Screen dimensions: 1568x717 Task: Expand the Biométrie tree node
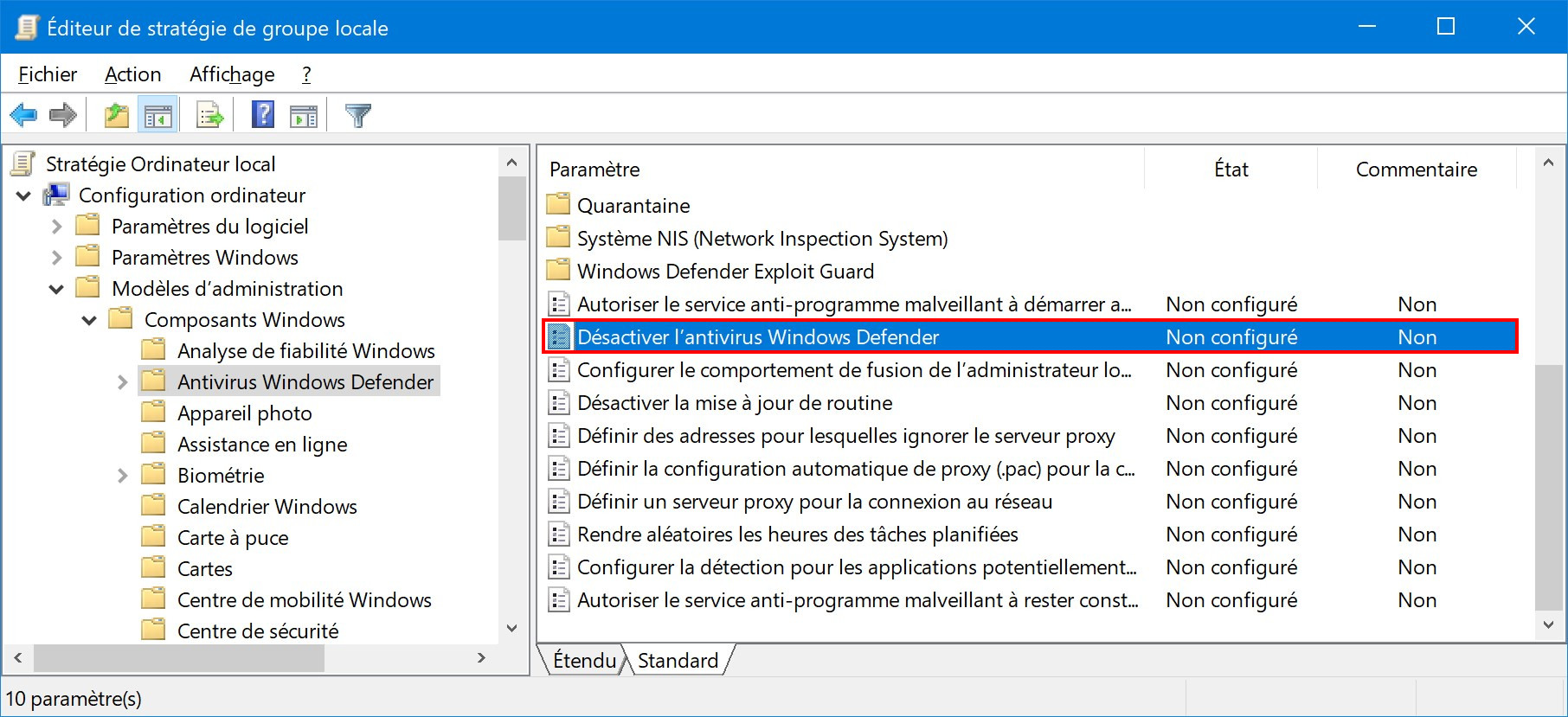(x=122, y=476)
